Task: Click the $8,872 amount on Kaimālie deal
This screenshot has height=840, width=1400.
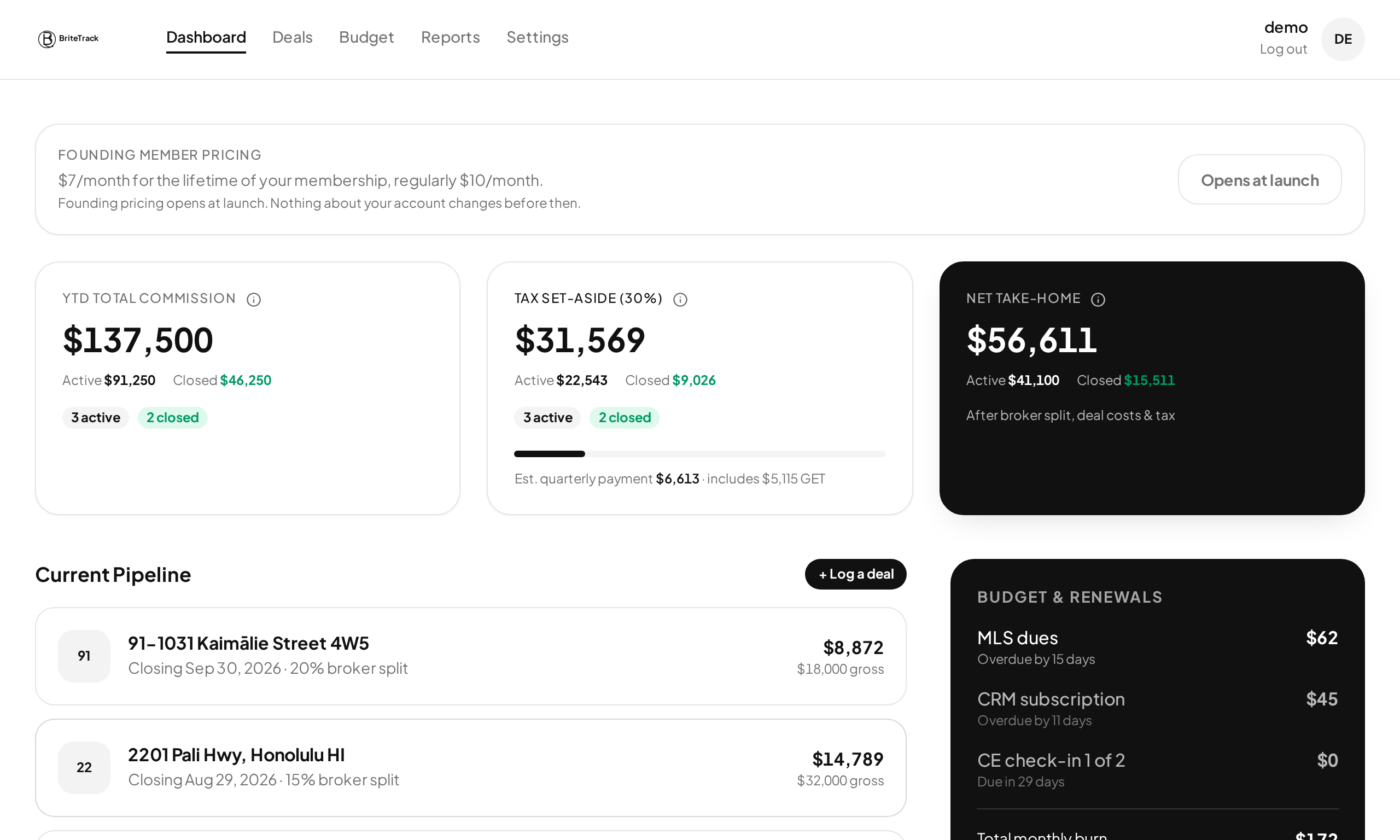Action: [853, 647]
